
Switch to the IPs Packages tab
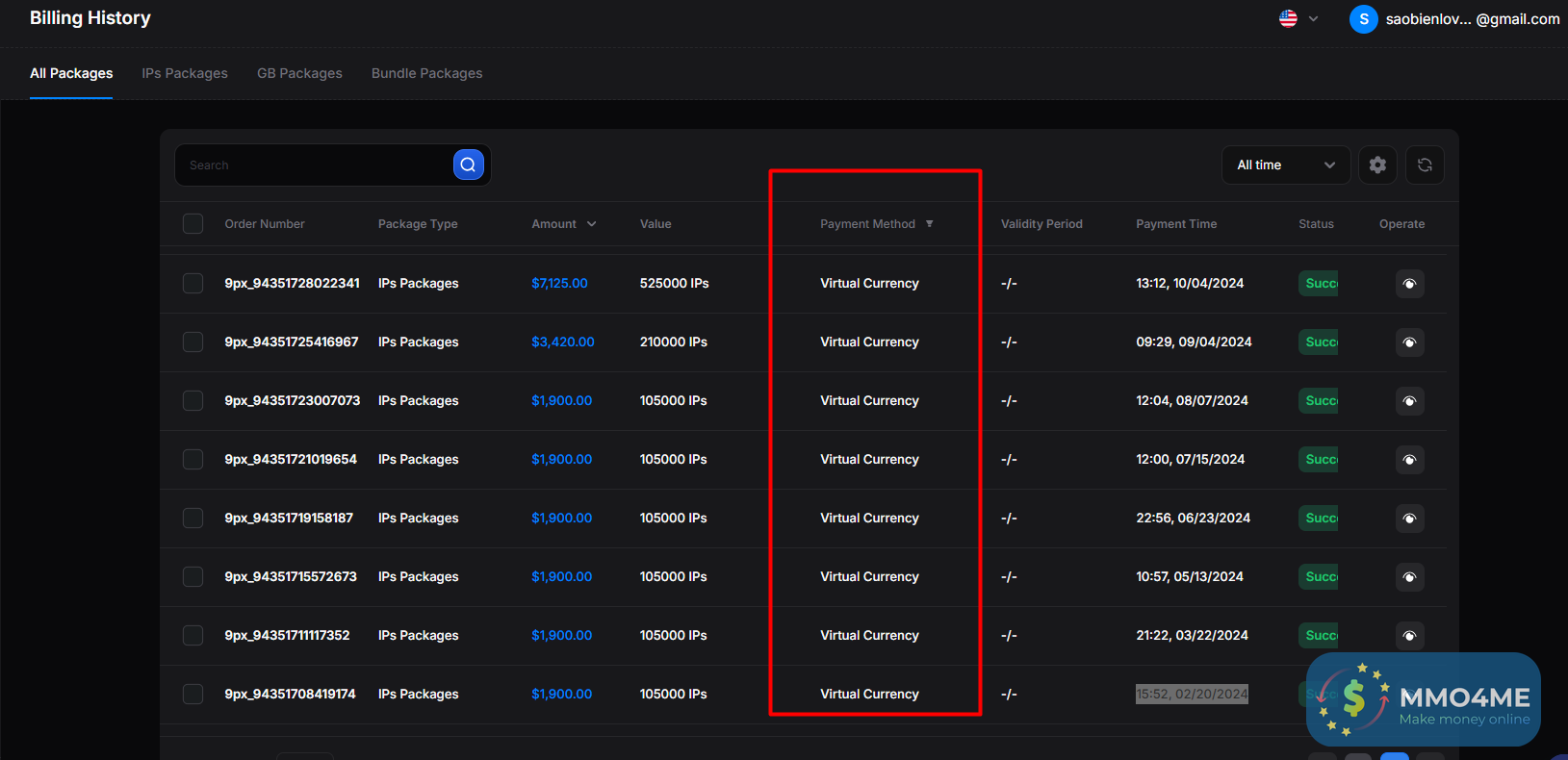tap(185, 74)
